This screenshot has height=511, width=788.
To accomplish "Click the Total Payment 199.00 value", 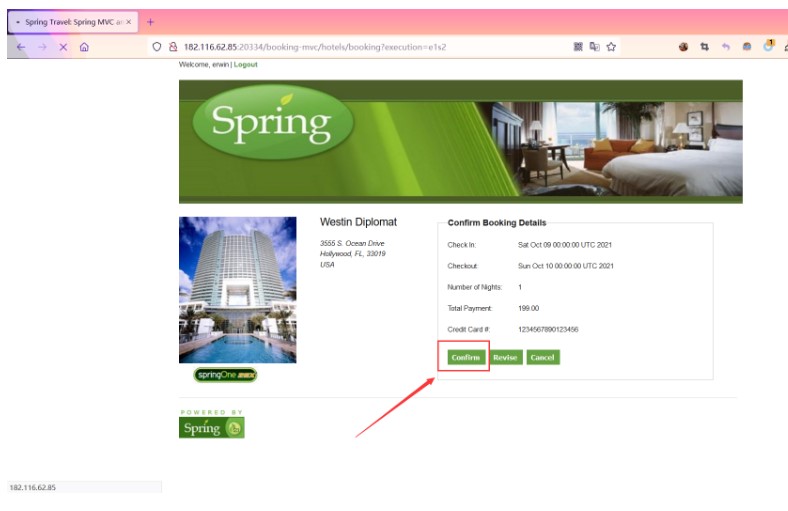I will click(x=528, y=308).
